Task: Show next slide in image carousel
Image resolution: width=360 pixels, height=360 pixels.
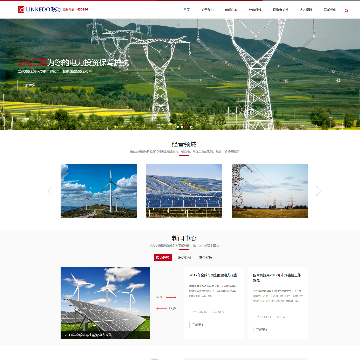Action: coord(318,191)
